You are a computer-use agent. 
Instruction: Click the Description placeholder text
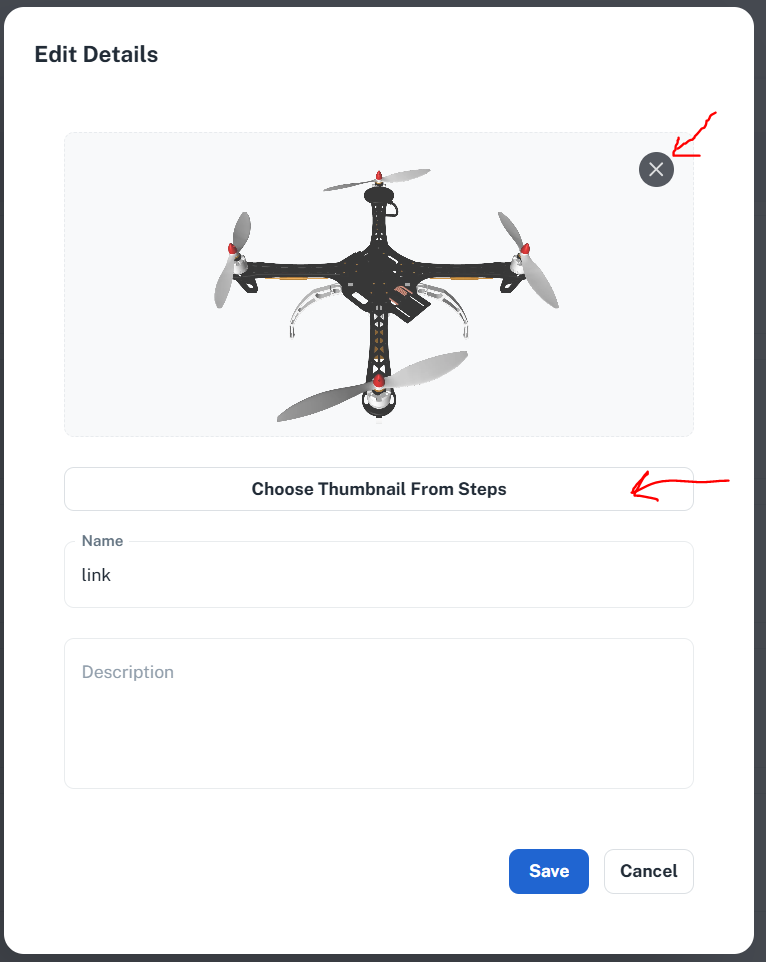click(x=128, y=672)
